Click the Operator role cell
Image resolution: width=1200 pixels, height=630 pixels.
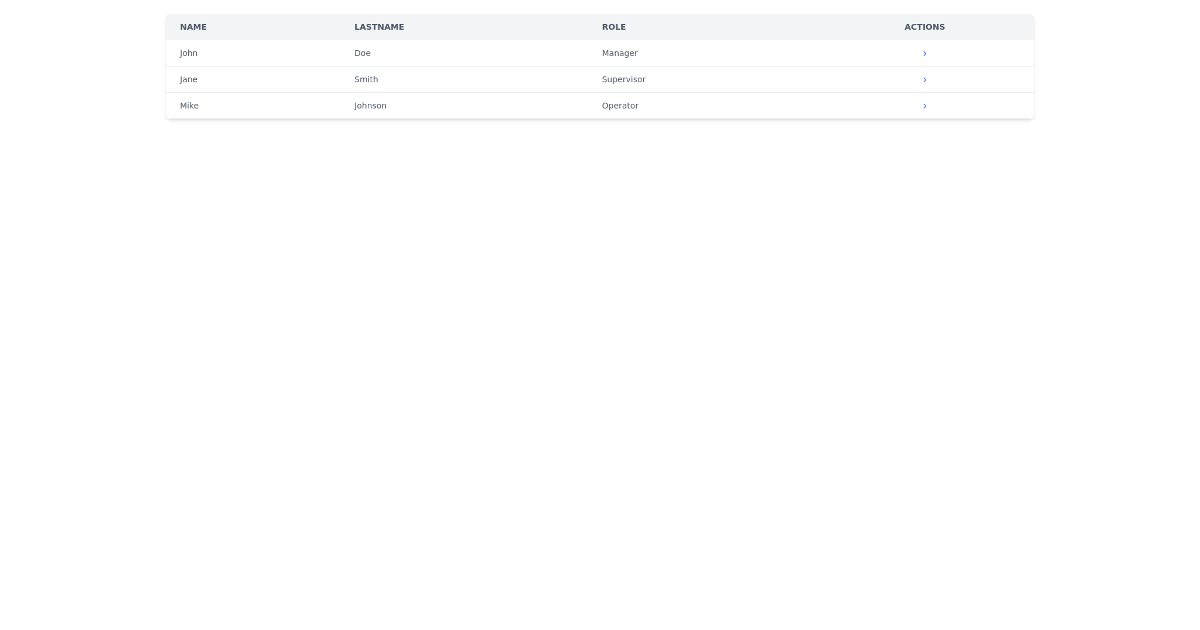click(620, 105)
